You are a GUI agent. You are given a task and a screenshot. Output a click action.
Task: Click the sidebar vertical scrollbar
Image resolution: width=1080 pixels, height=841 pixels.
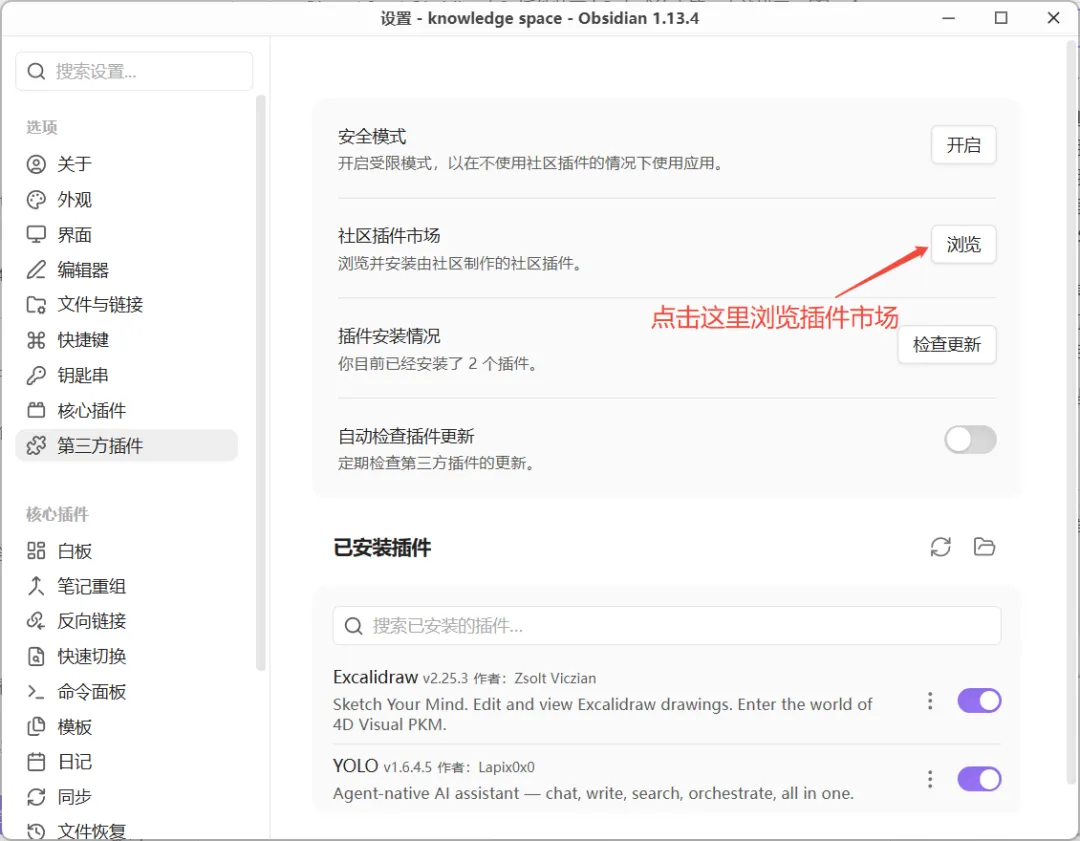pos(260,382)
